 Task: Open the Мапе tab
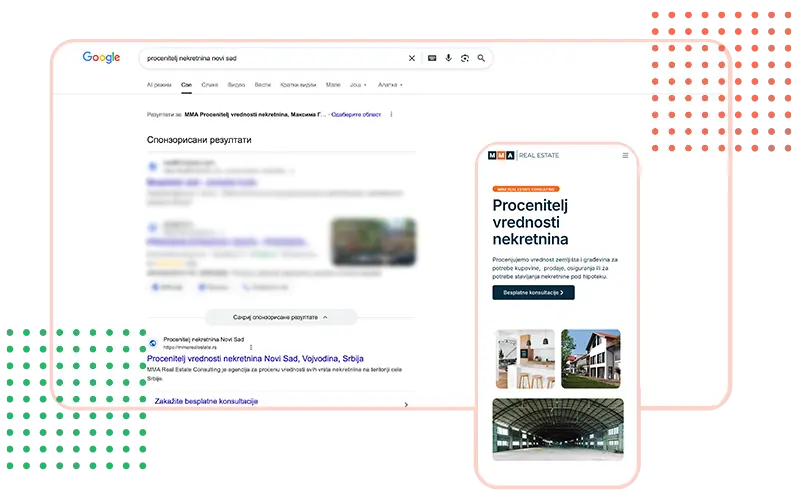click(333, 85)
